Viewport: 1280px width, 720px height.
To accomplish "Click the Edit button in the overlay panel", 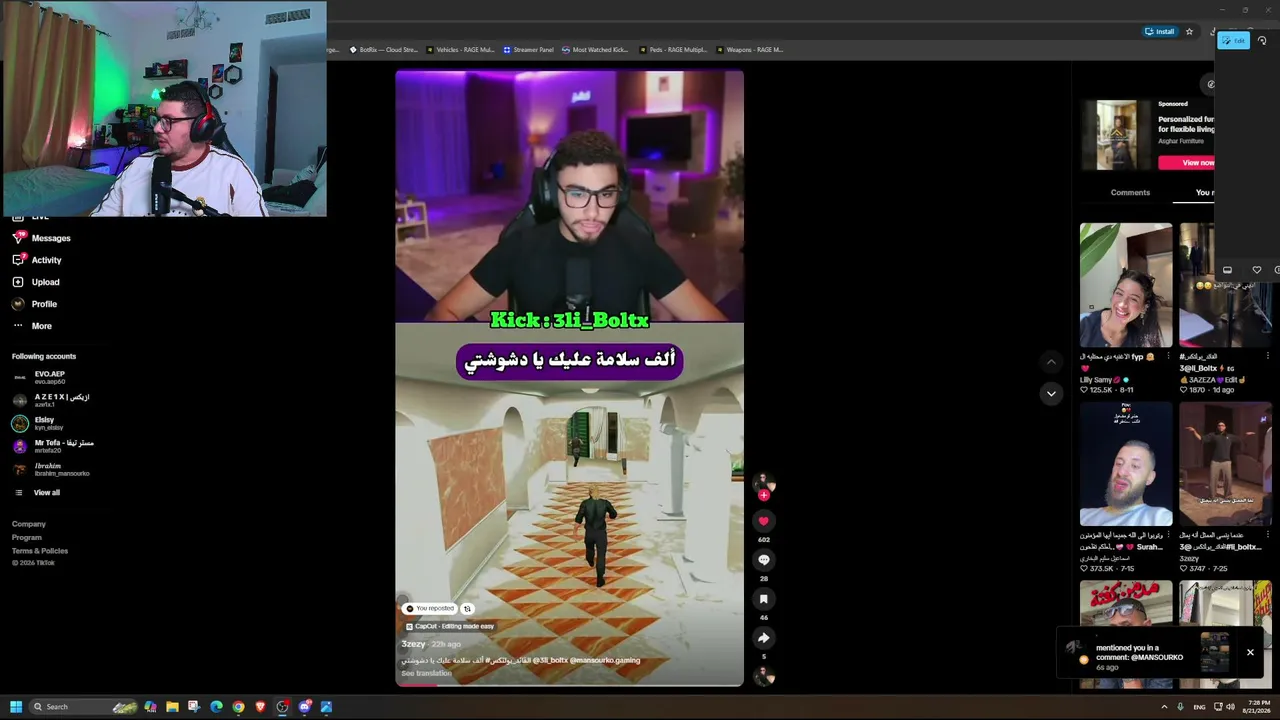I will (1233, 40).
